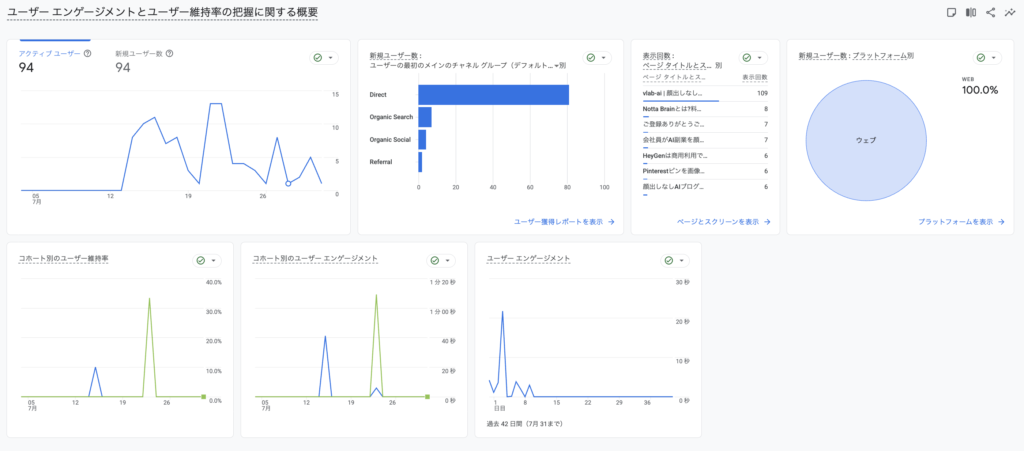
Task: Click the Organic Social label
Action: pyautogui.click(x=390, y=140)
